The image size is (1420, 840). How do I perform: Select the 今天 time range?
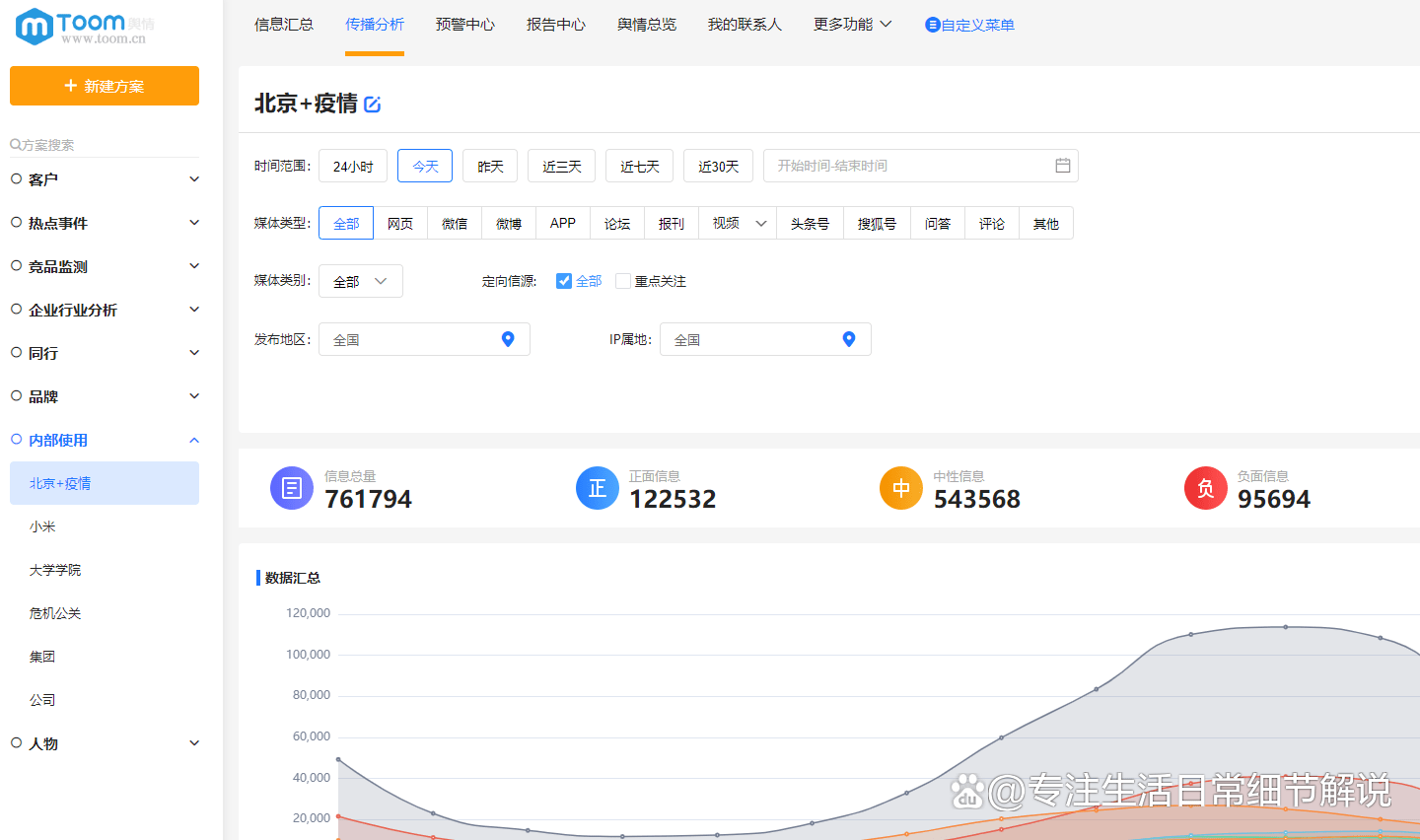[425, 166]
